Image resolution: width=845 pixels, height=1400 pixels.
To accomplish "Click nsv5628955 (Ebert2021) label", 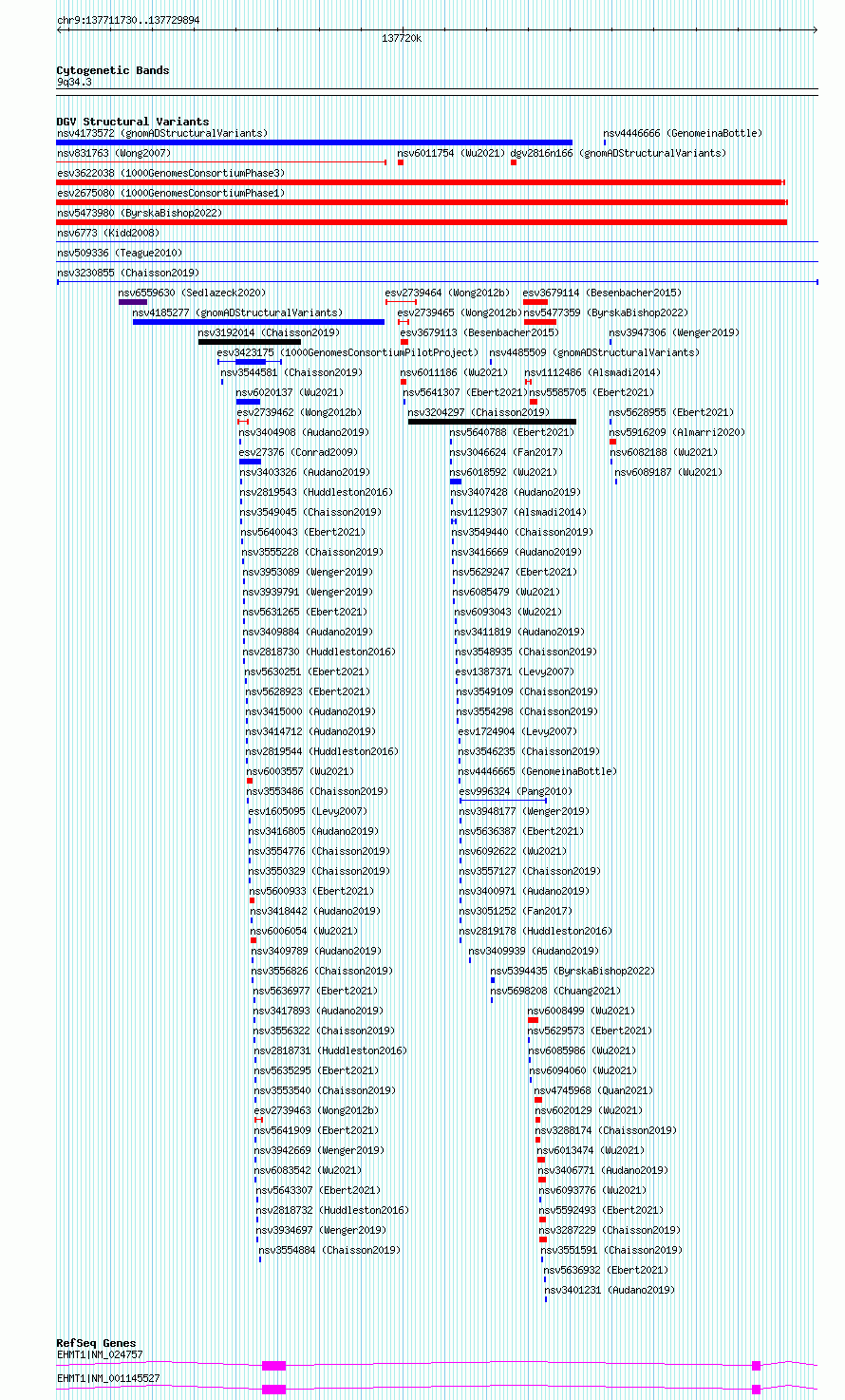I will tap(671, 413).
